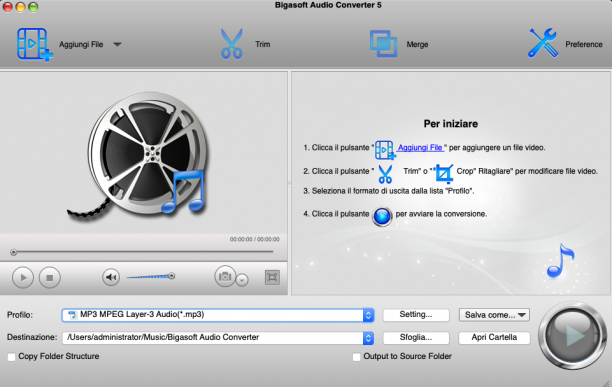612x387 pixels.
Task: Click the scissors icon in step 2 instructions
Action: tap(385, 174)
